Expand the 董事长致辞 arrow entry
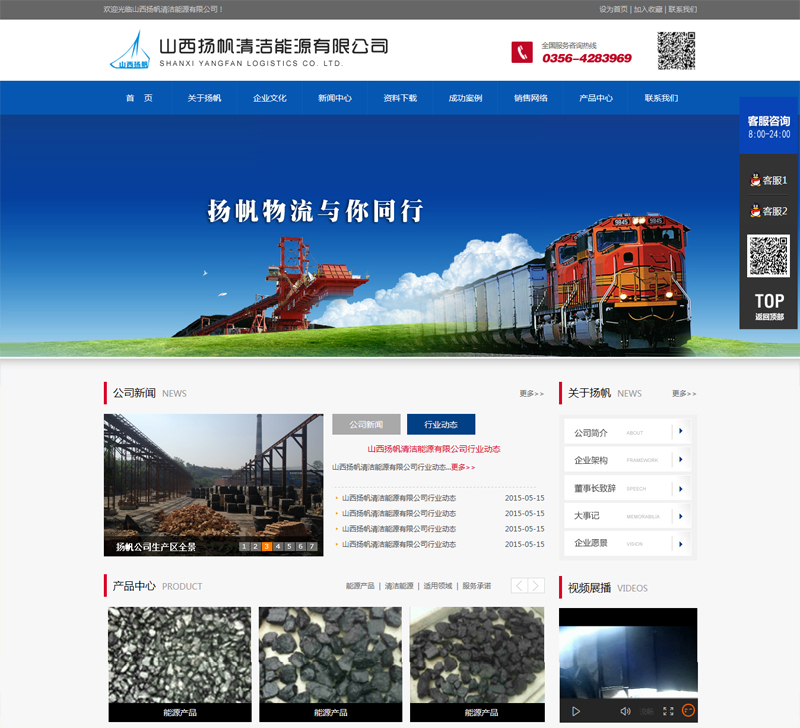This screenshot has height=728, width=800. (680, 488)
